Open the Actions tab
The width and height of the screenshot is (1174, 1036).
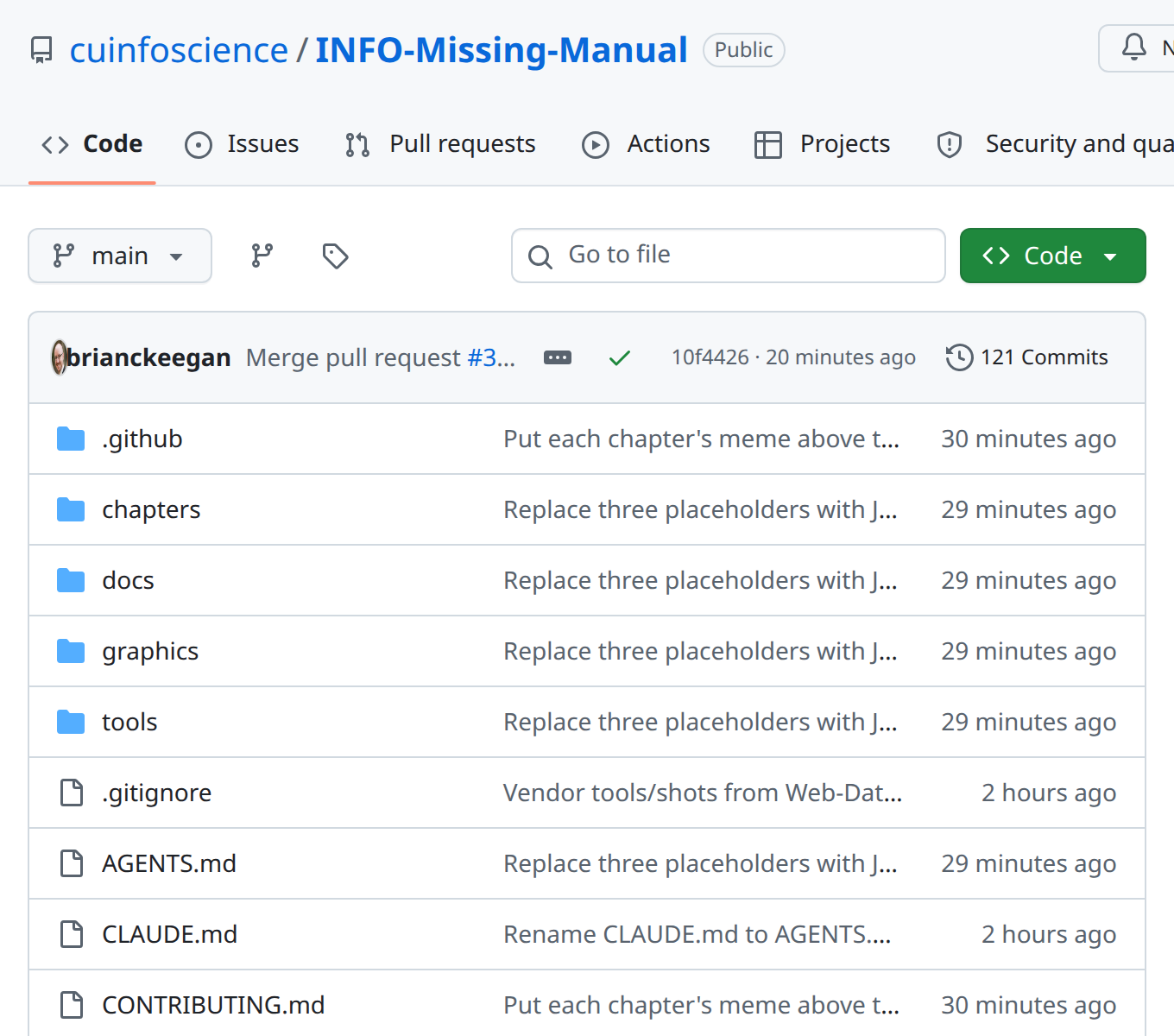click(646, 144)
